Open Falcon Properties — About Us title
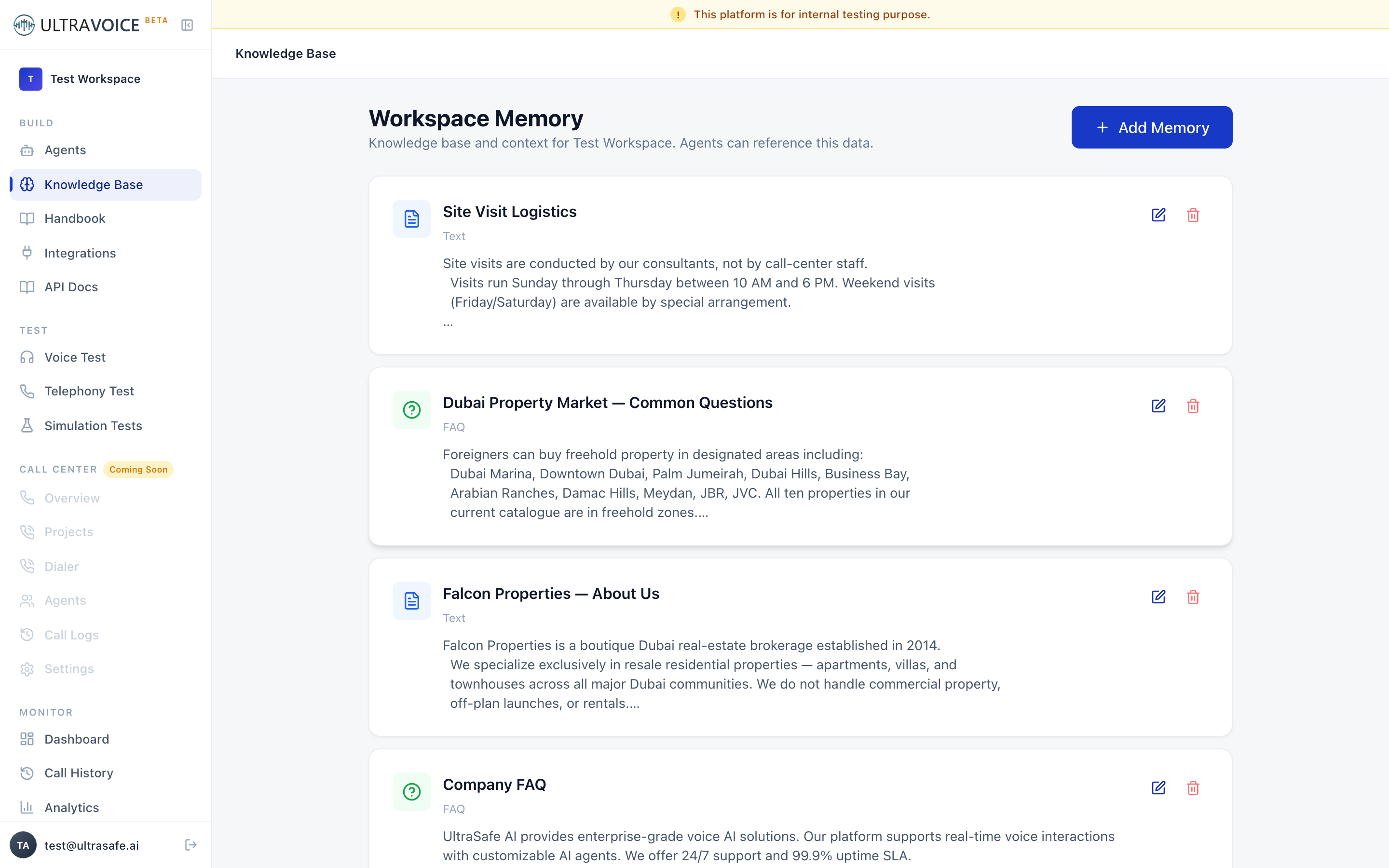The width and height of the screenshot is (1389, 868). (551, 594)
